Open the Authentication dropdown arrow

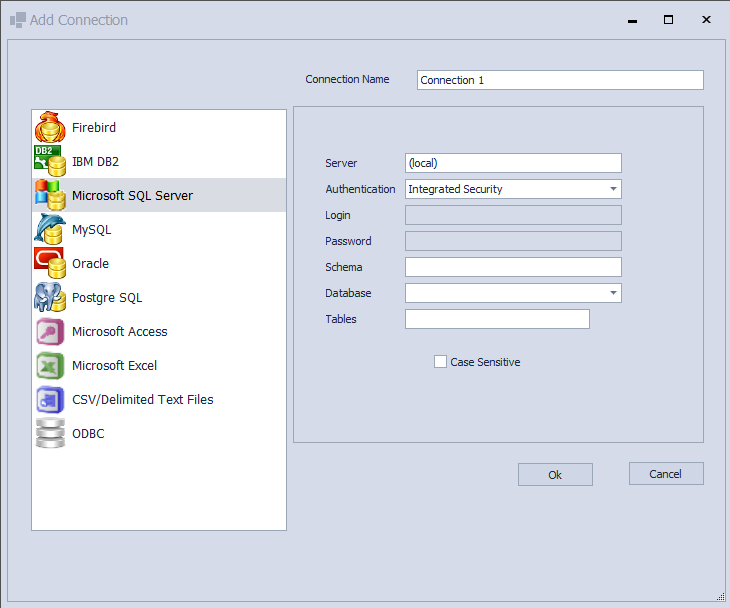point(613,189)
